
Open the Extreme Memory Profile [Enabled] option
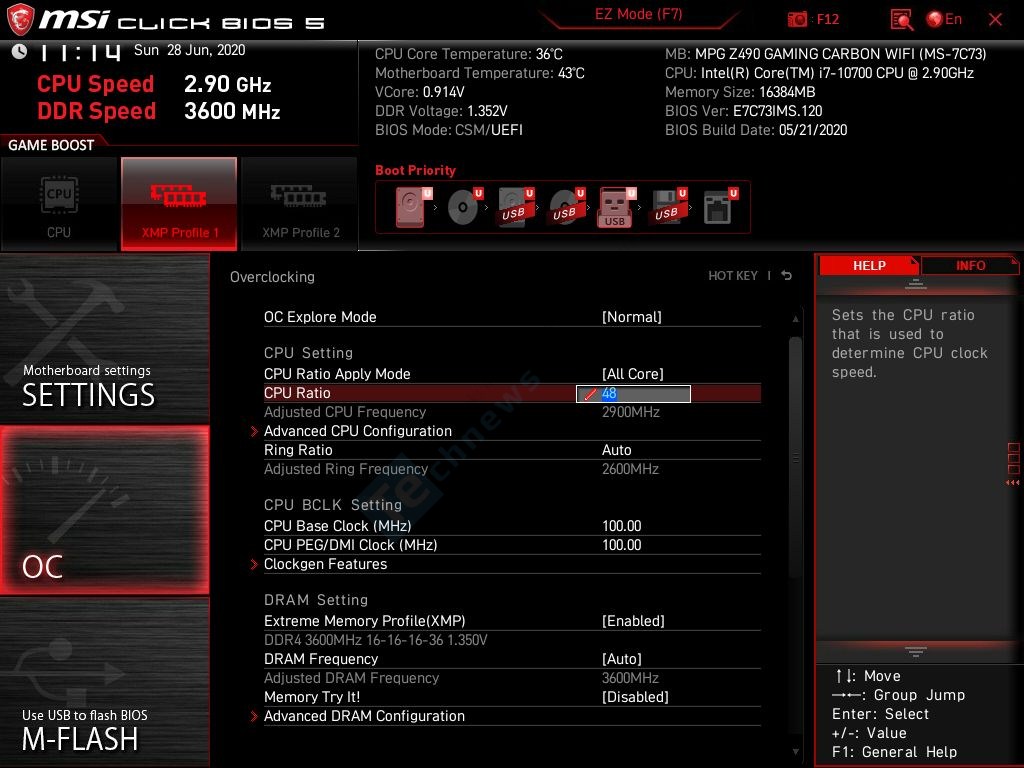coord(633,620)
